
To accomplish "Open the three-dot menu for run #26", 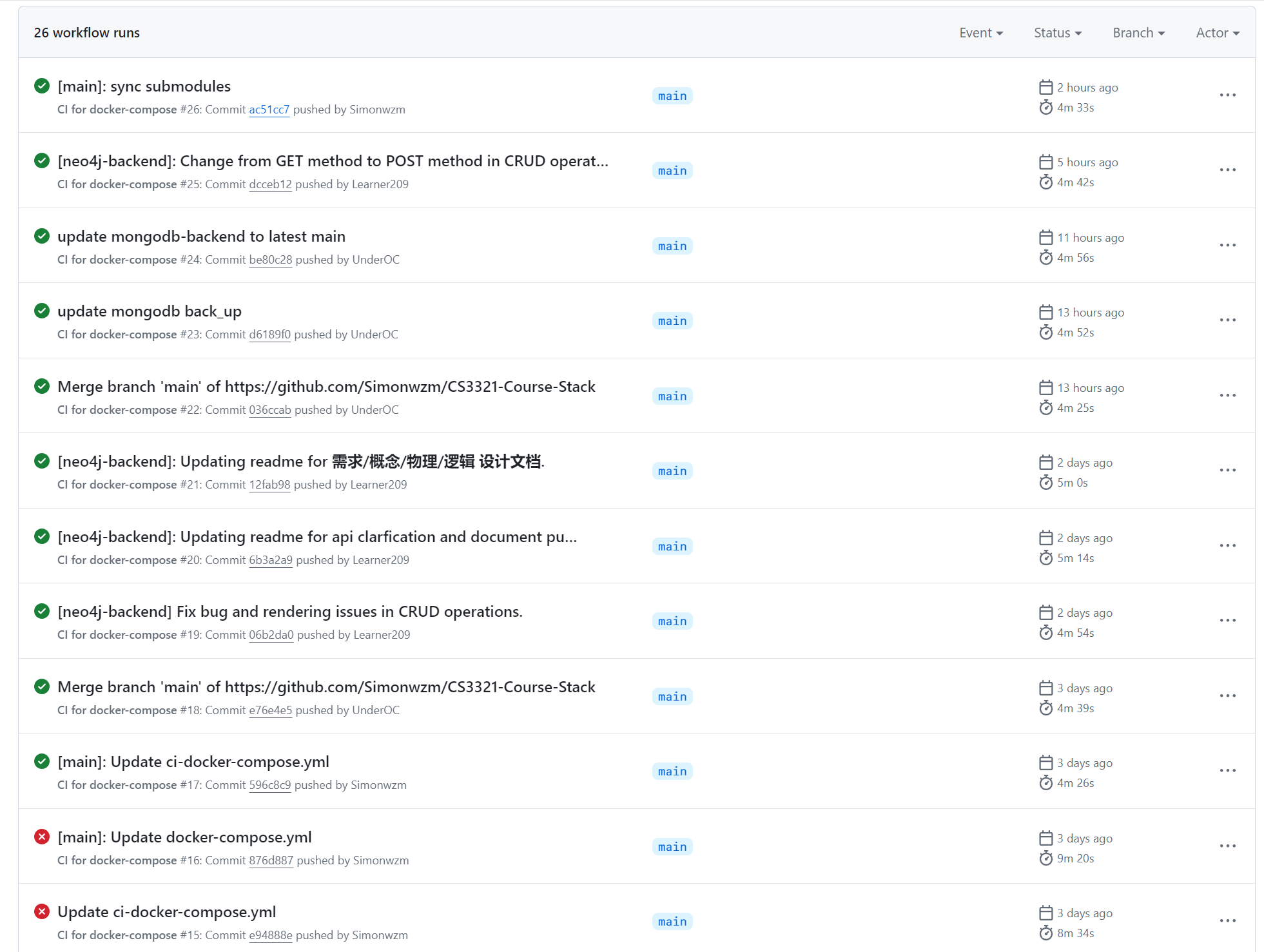I will coord(1227,95).
